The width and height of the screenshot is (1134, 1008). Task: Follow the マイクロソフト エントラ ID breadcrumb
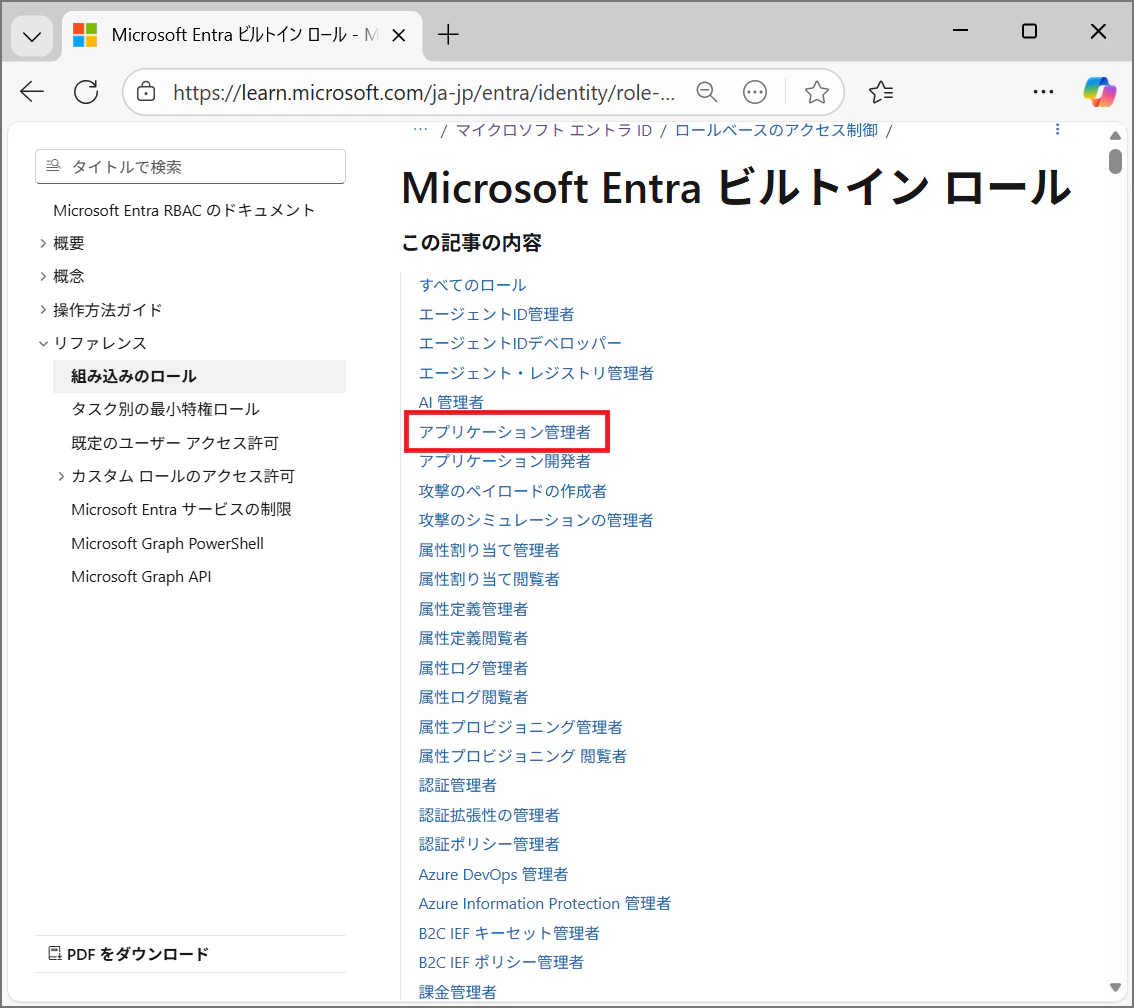554,130
